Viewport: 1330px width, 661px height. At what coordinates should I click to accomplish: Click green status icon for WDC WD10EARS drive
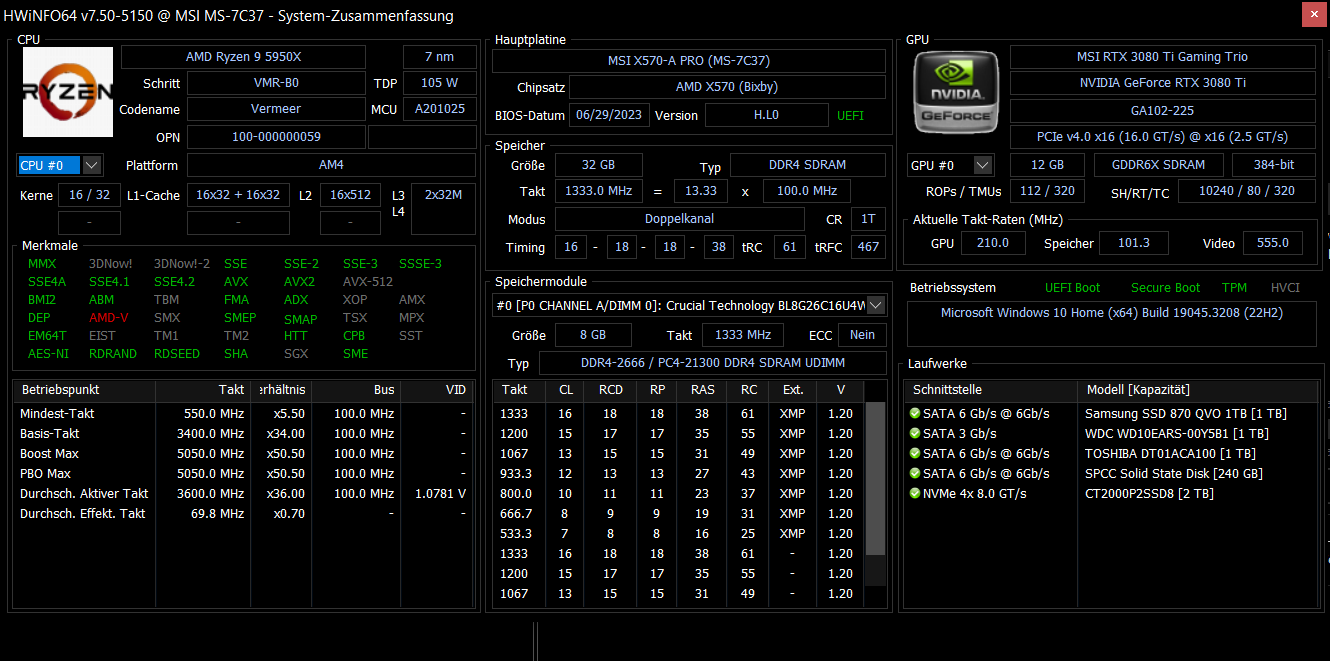point(914,433)
